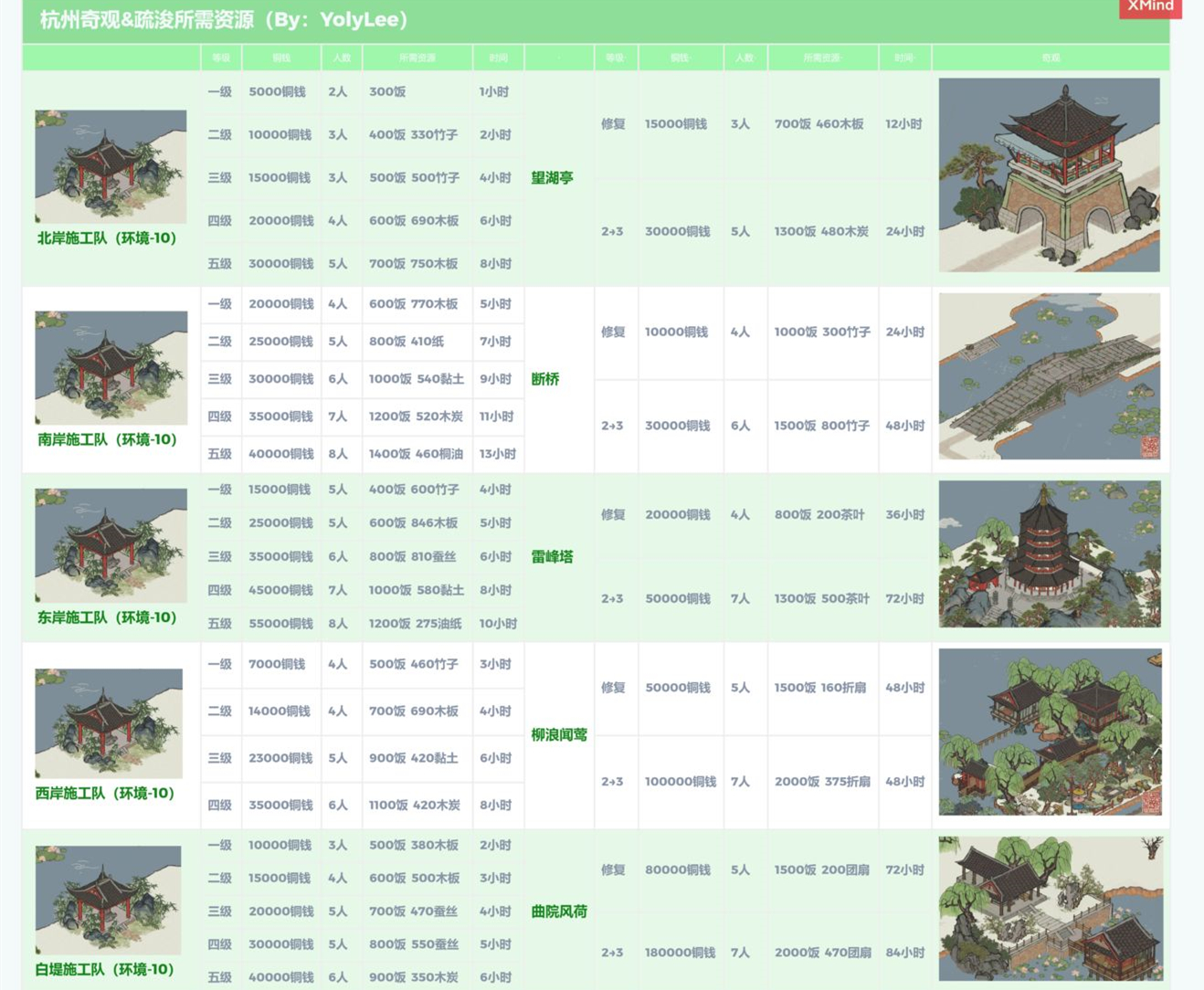The width and height of the screenshot is (1204, 990).
Task: Select the cell 1300饭 480木炭
Action: pos(821,231)
